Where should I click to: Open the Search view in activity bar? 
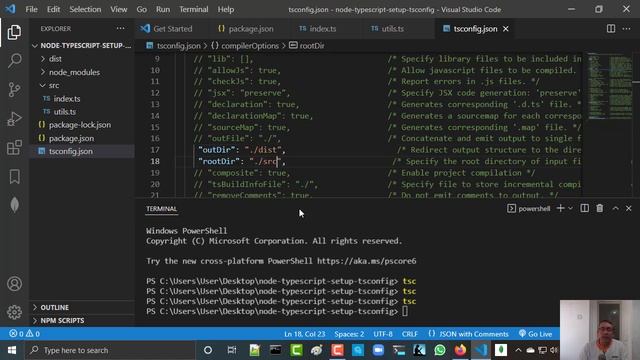tap(14, 61)
